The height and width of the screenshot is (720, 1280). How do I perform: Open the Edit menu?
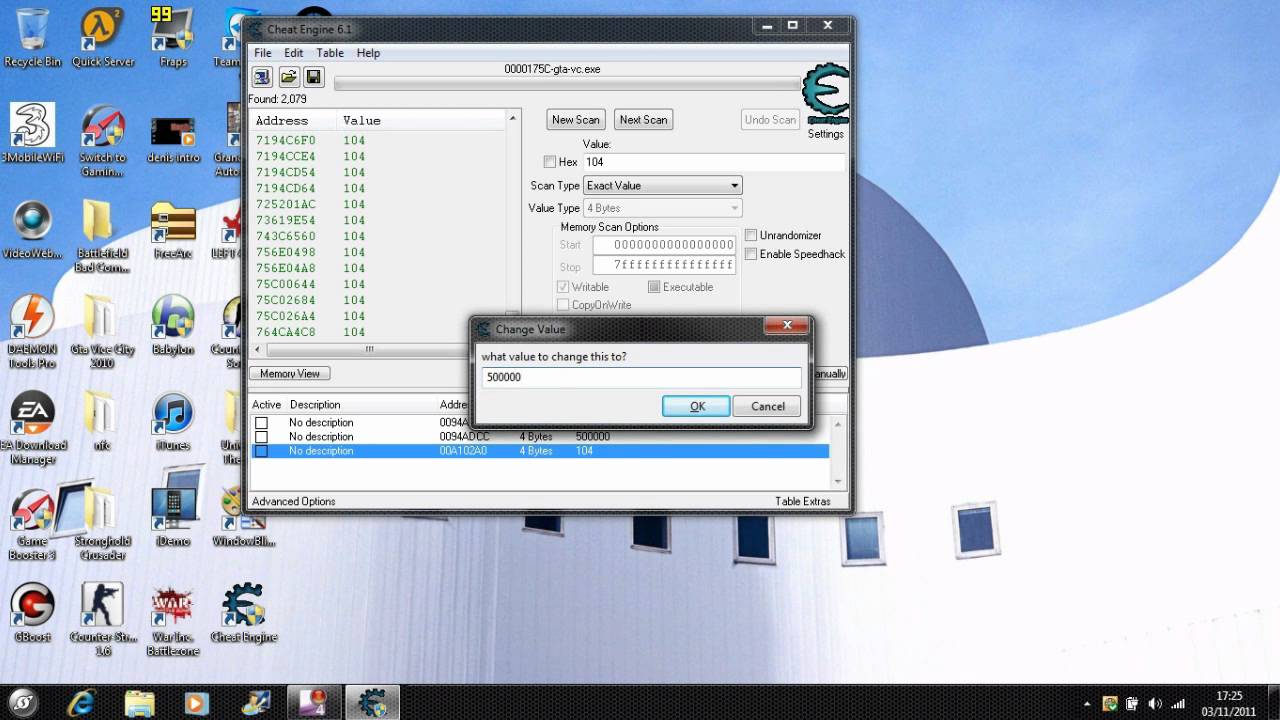point(293,53)
